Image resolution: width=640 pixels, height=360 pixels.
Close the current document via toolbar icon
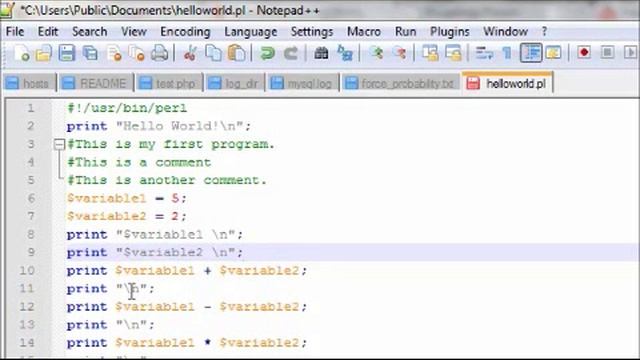pyautogui.click(x=114, y=53)
